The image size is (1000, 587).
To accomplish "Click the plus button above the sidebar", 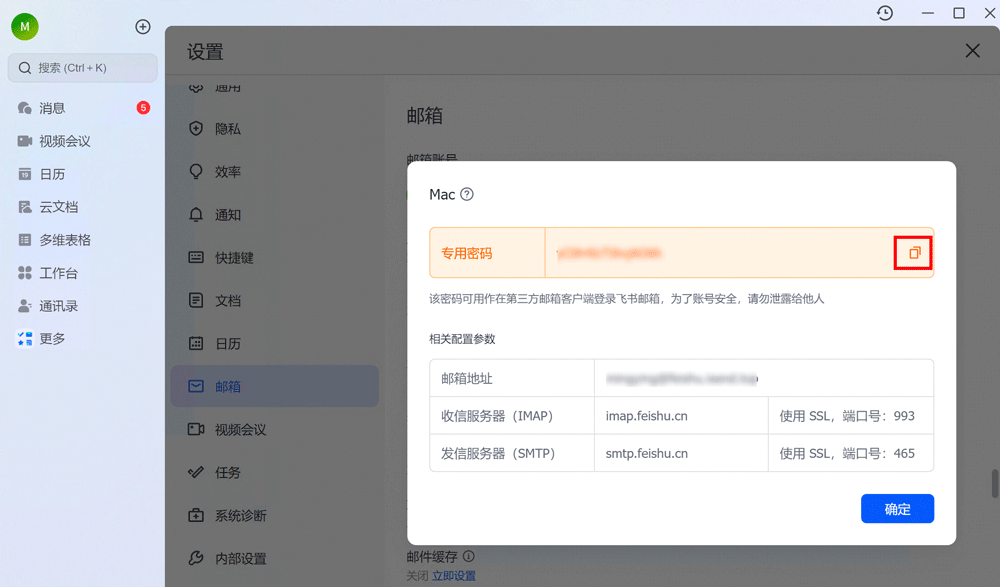I will (142, 27).
